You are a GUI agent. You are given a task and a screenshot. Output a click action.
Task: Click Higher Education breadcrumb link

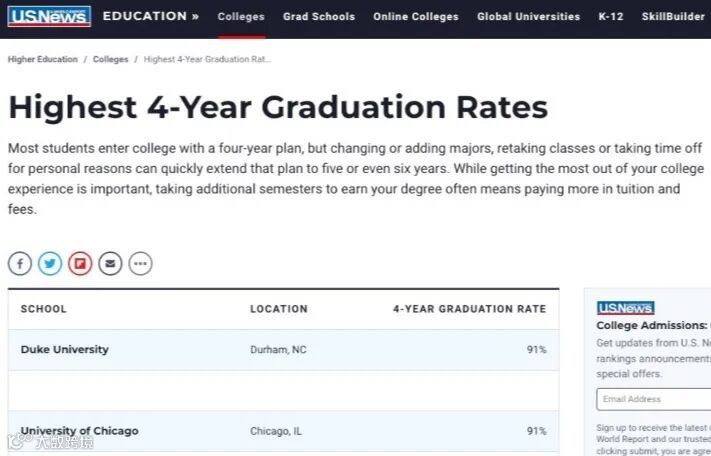pyautogui.click(x=43, y=60)
